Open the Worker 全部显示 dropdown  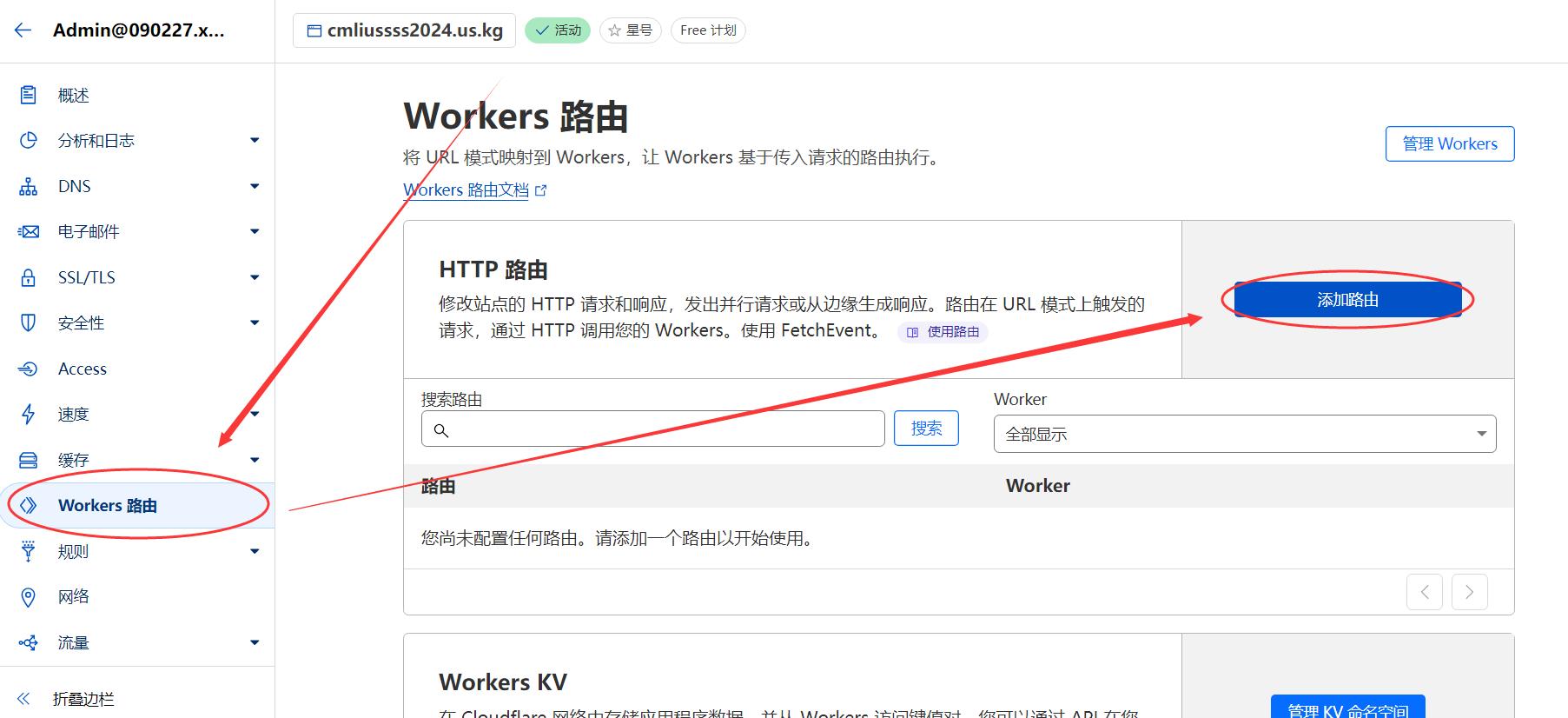click(1244, 434)
